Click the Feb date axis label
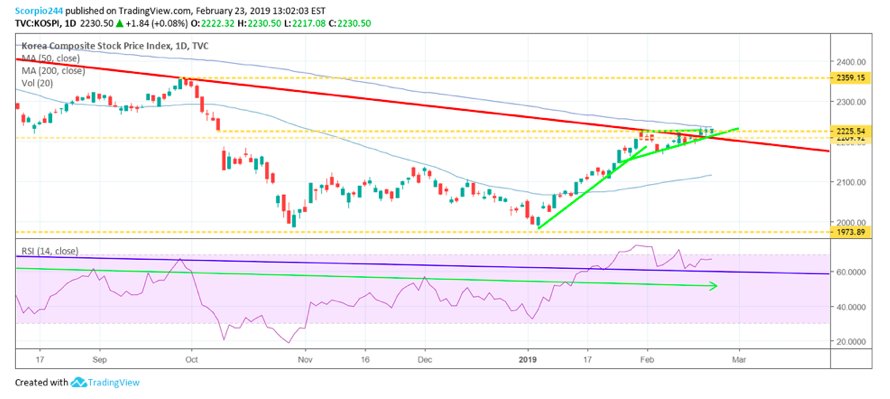 click(x=646, y=359)
